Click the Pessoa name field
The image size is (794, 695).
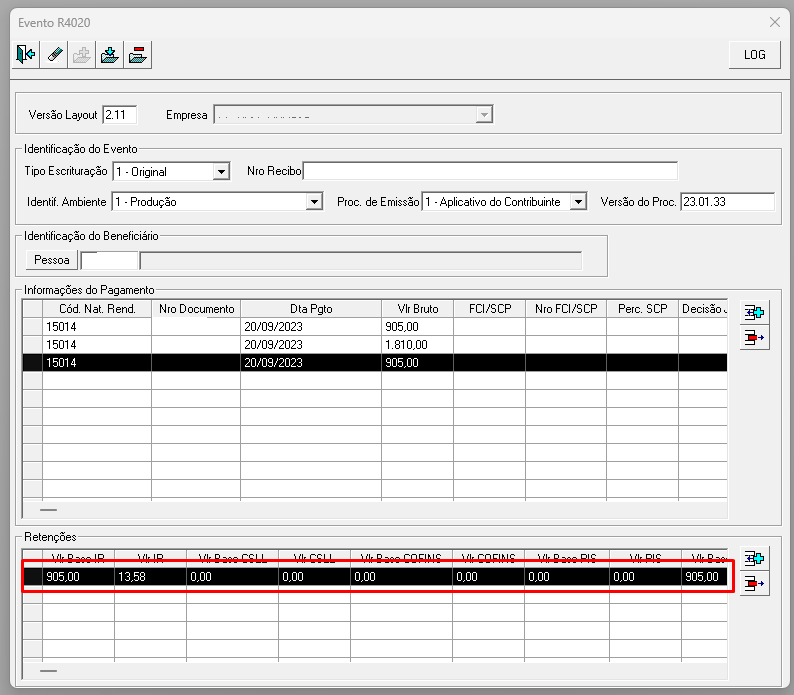tap(361, 260)
